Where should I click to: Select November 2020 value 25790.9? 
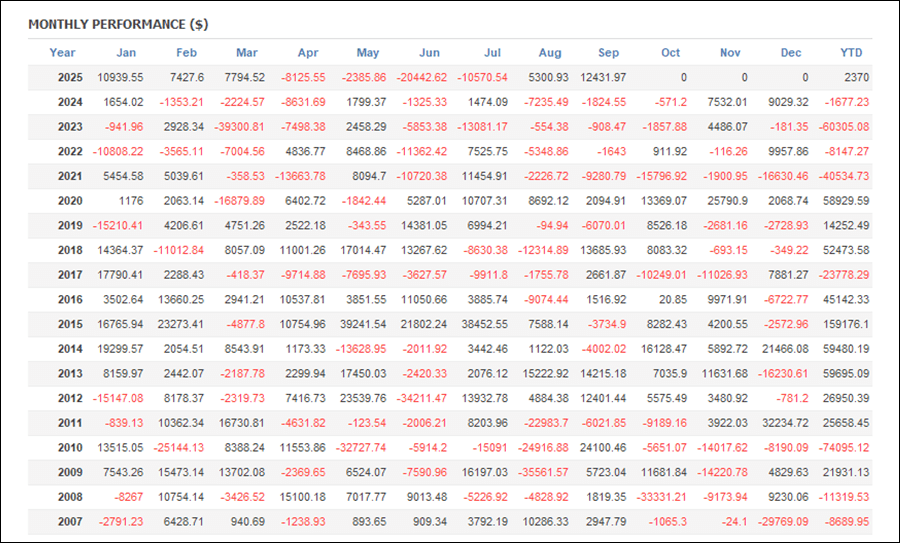click(726, 201)
